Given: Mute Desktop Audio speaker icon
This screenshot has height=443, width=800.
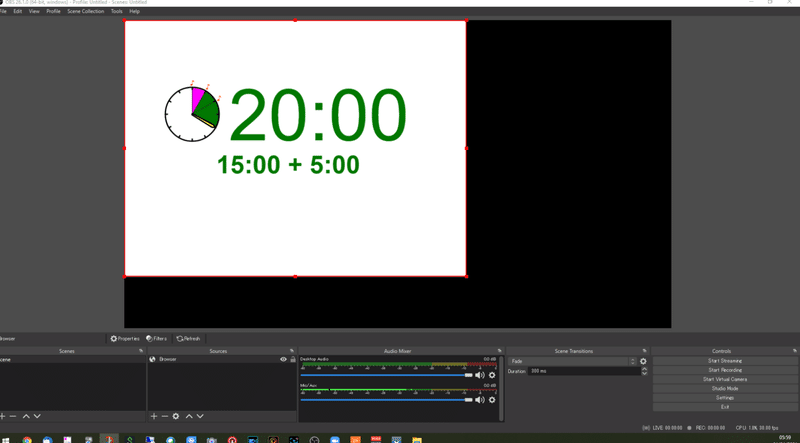Looking at the screenshot, I should (480, 375).
